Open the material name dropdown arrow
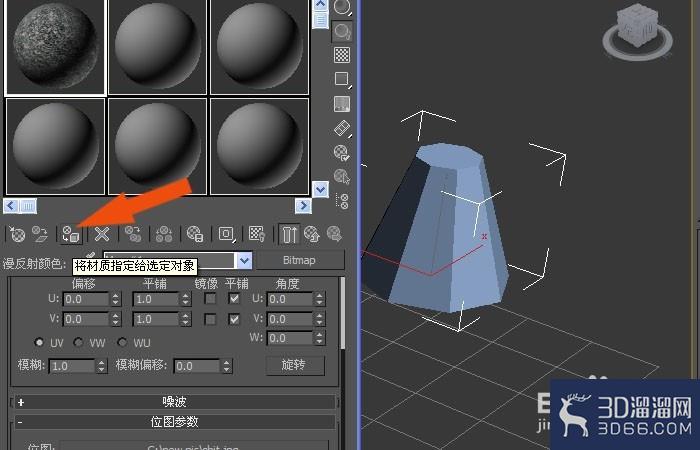 244,261
